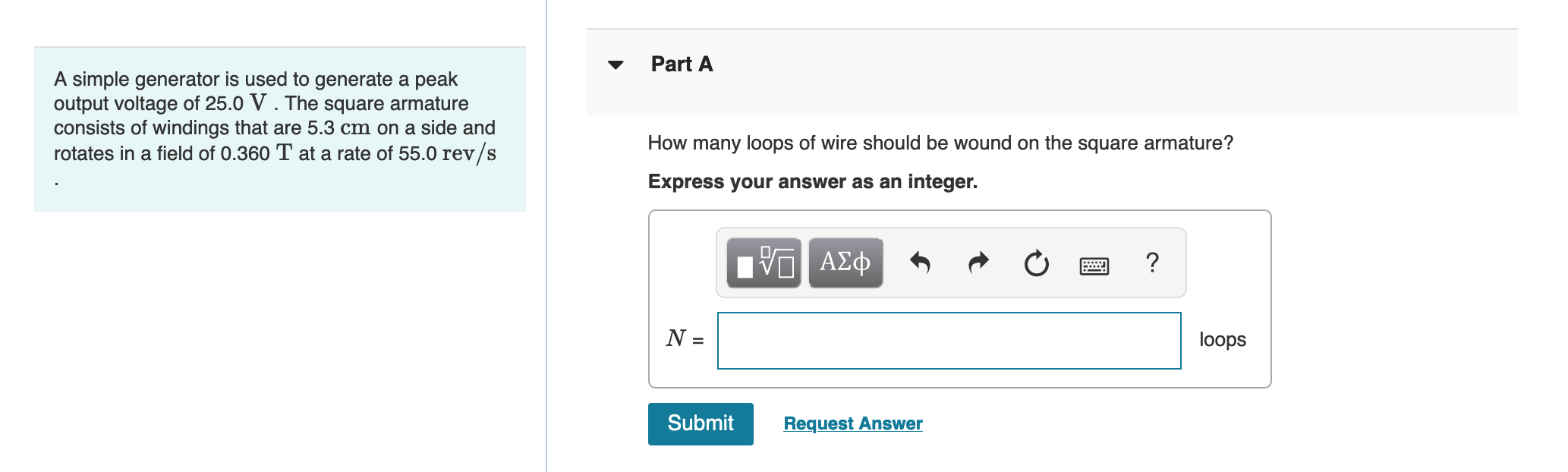Click the 'Express your answer as an integer' instruction
Image resolution: width=1568 pixels, height=472 pixels.
[x=813, y=181]
